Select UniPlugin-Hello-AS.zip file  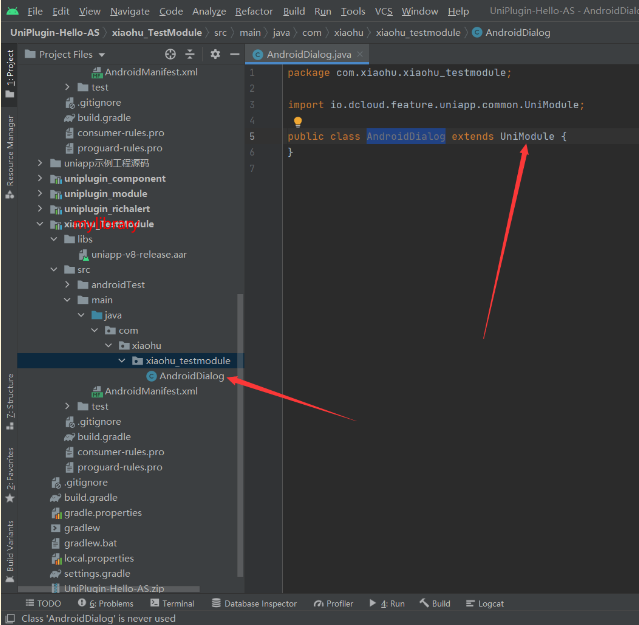tap(114, 588)
